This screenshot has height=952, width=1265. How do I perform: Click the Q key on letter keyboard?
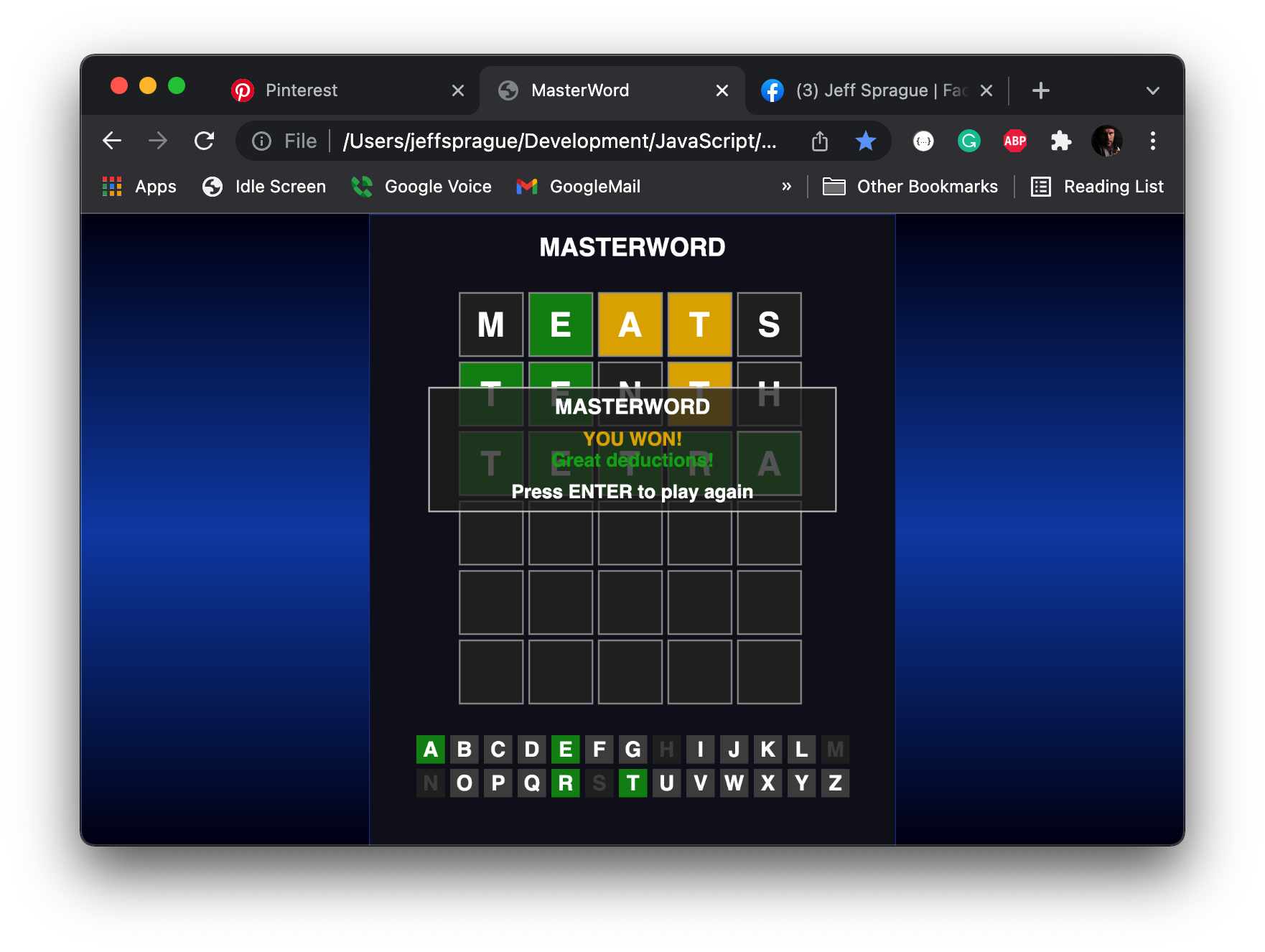pos(532,783)
